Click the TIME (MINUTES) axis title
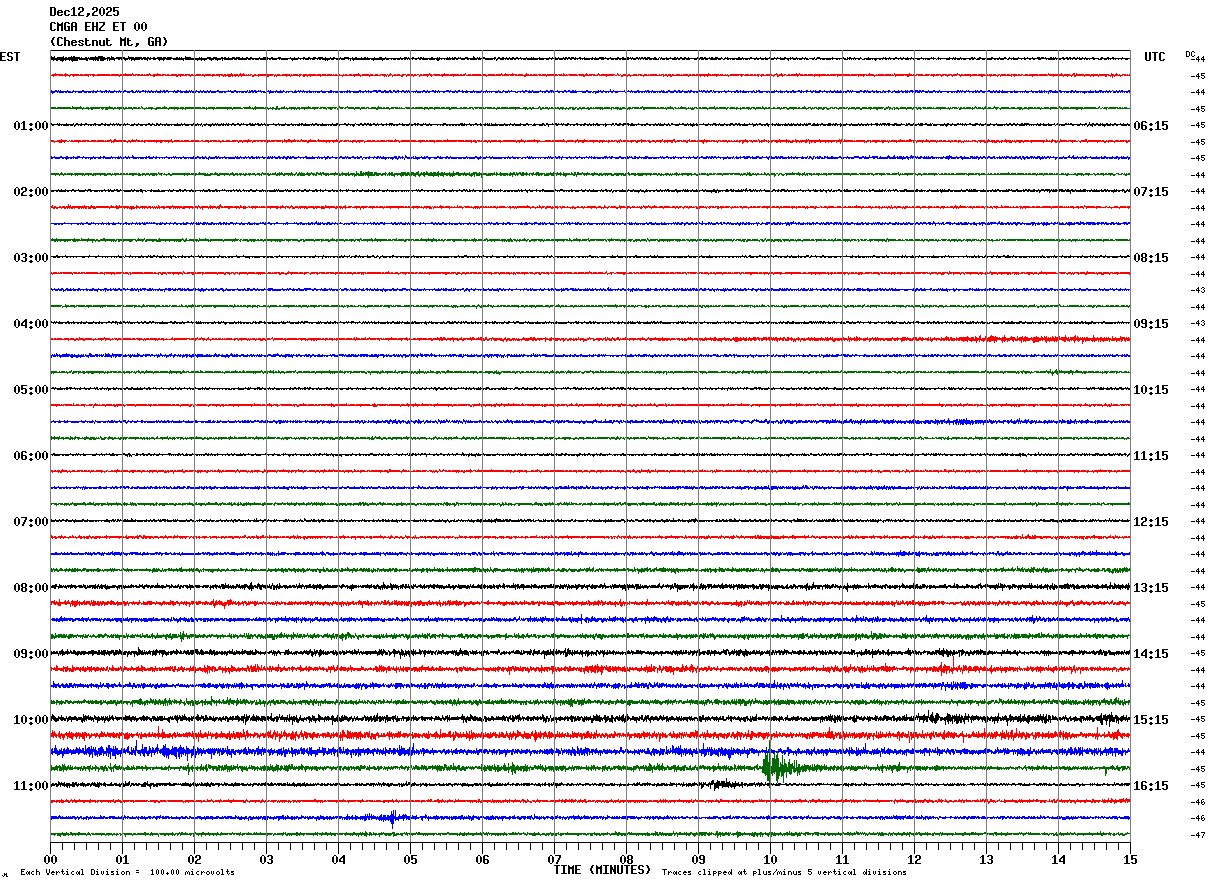This screenshot has height=886, width=1210. [x=602, y=870]
